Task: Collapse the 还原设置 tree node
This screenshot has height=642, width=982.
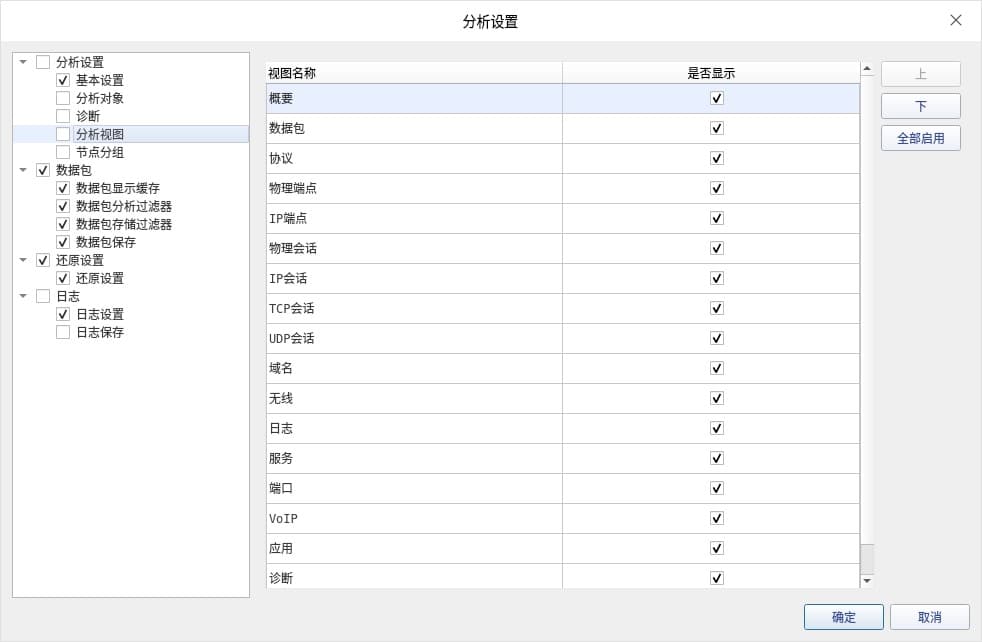Action: (x=23, y=260)
